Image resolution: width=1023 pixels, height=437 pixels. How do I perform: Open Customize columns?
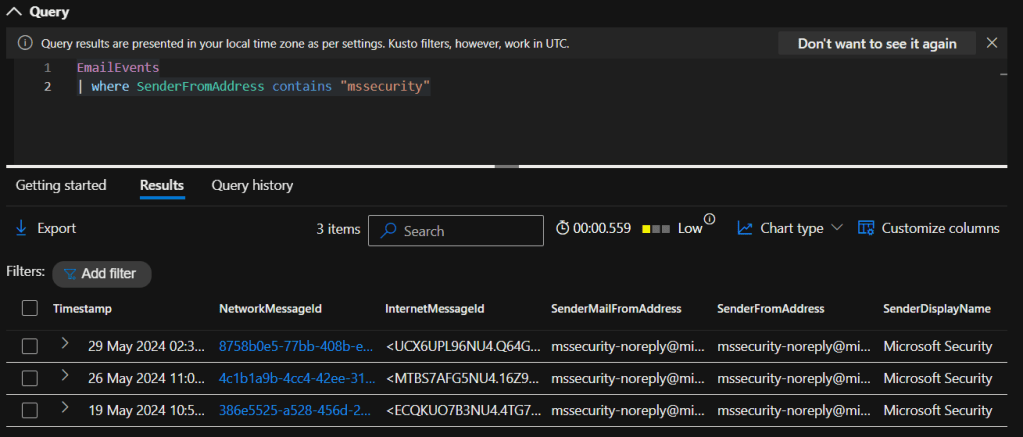coord(928,228)
